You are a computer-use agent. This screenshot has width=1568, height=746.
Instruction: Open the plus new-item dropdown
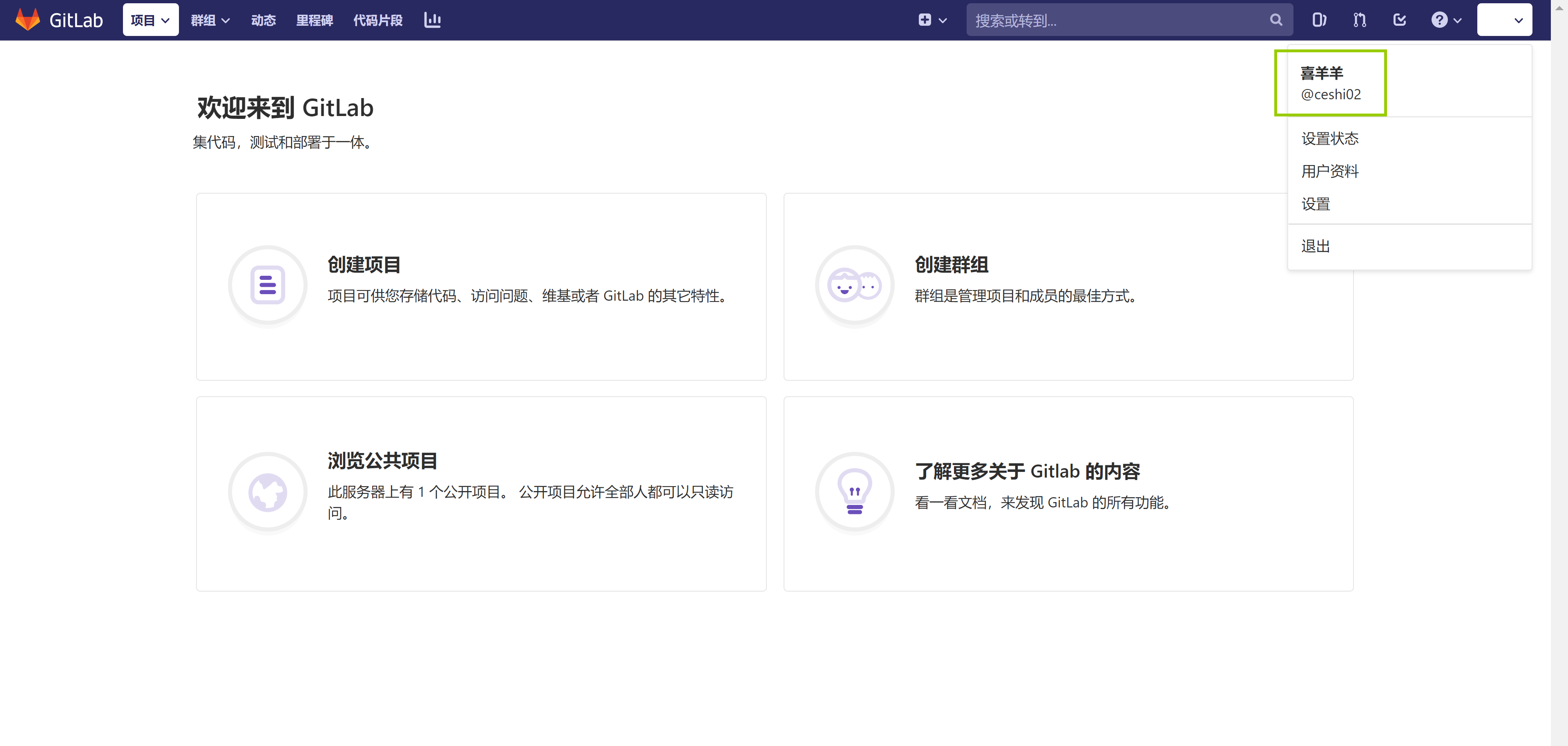(x=933, y=20)
